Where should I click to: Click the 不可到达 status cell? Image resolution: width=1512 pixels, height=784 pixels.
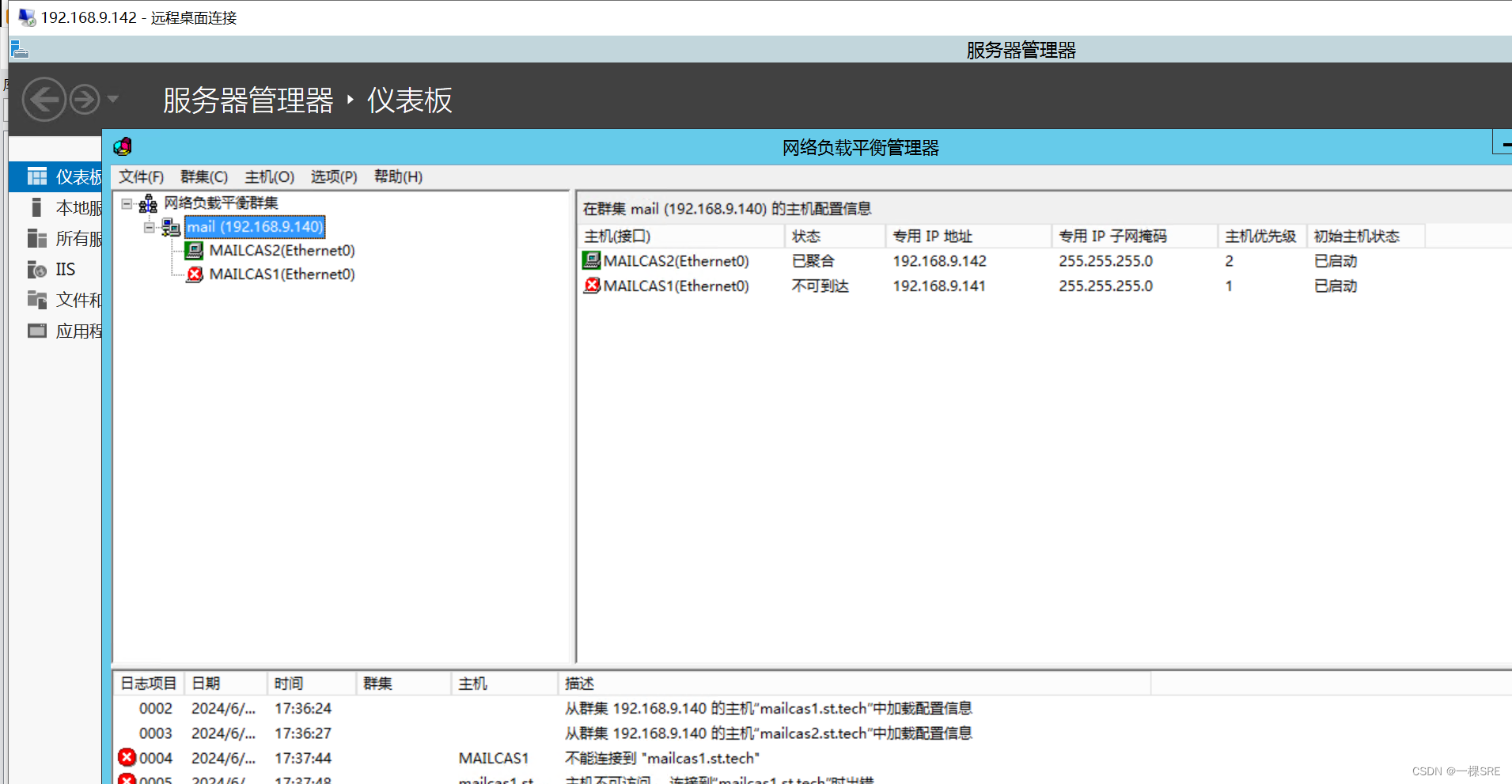click(820, 286)
